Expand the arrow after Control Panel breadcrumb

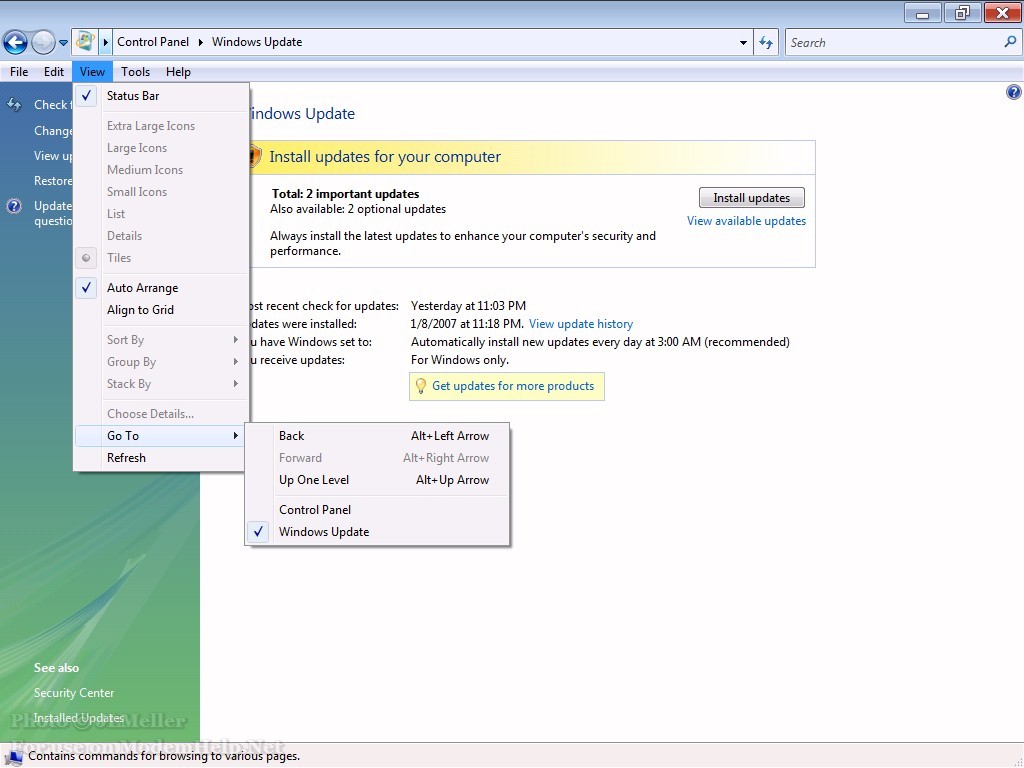200,42
